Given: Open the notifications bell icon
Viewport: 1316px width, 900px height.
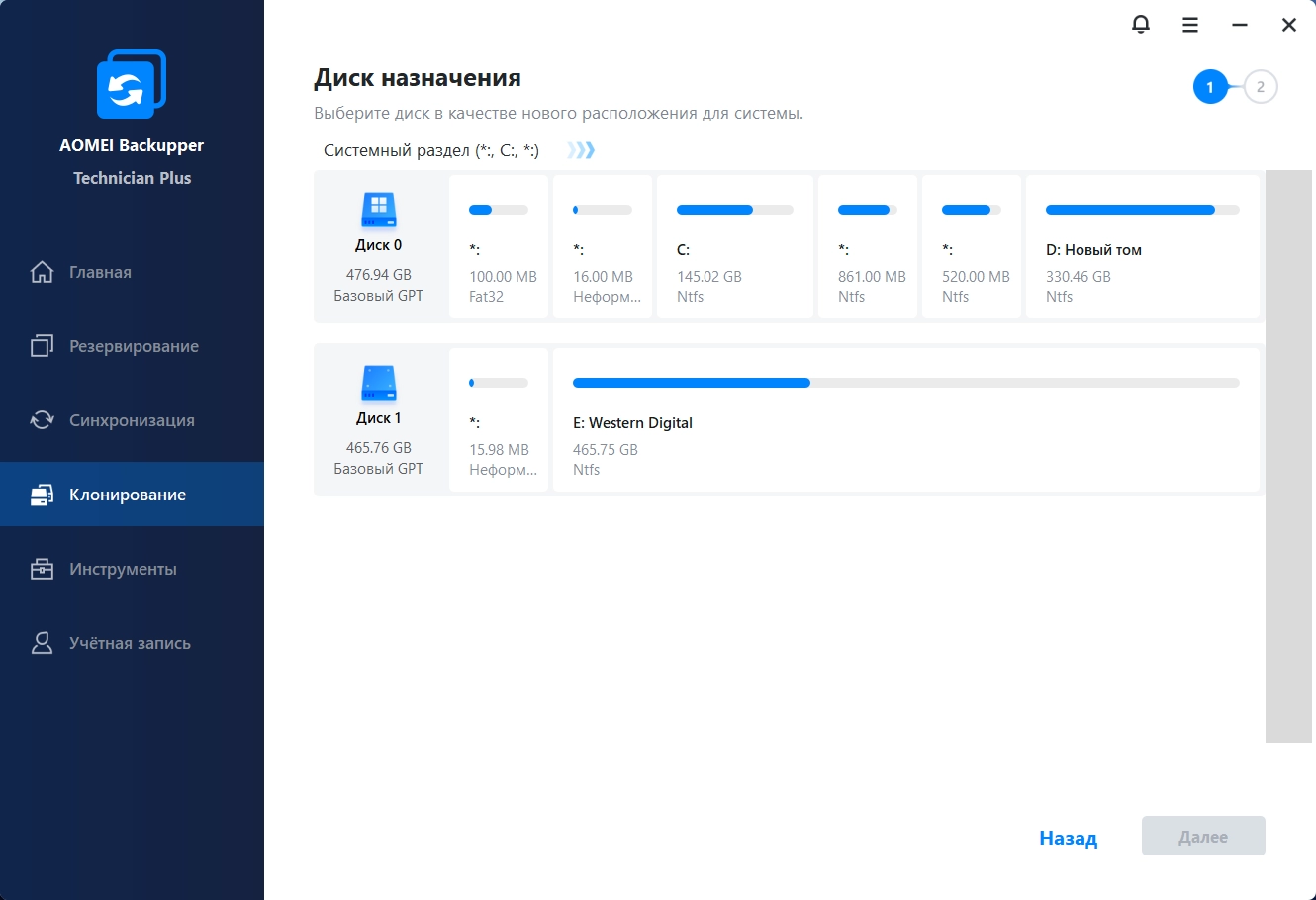Looking at the screenshot, I should coord(1141,25).
